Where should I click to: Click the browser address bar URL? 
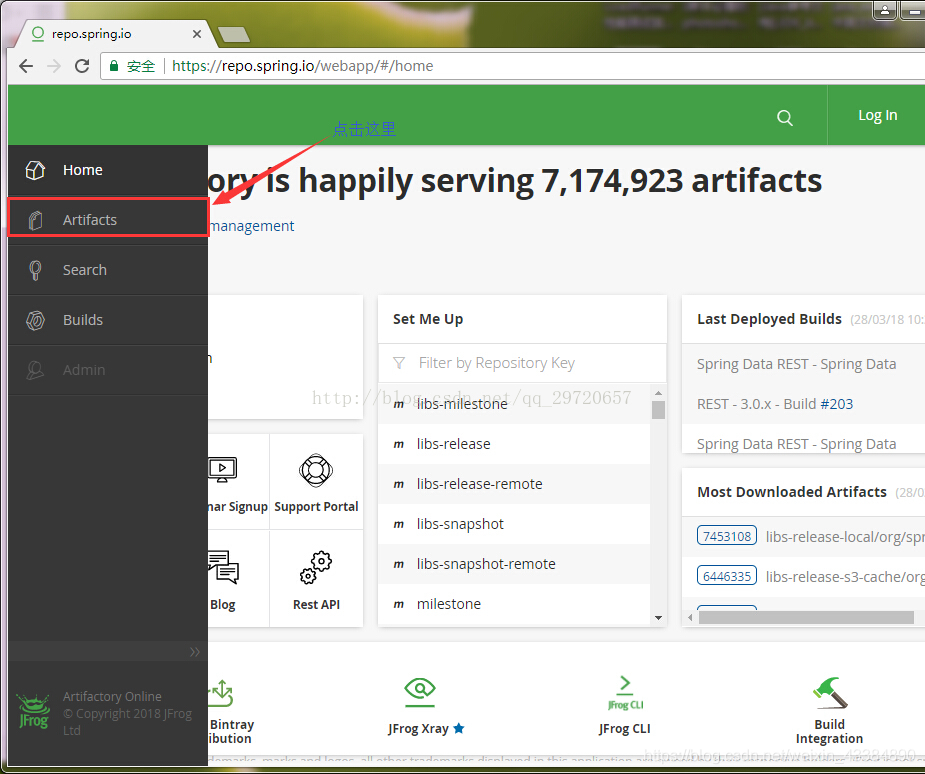[x=302, y=66]
